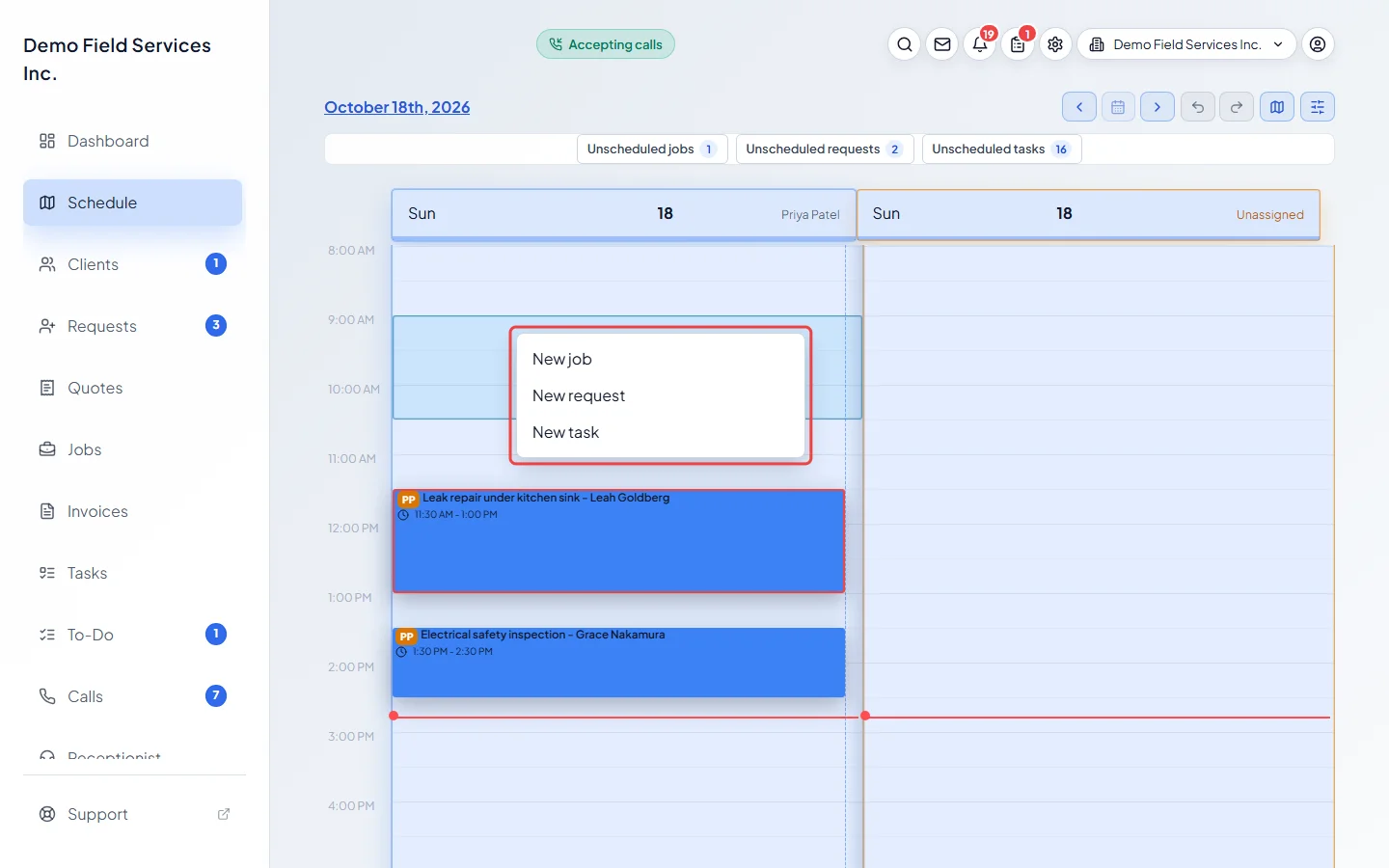Open Clients in sidebar
The width and height of the screenshot is (1389, 868).
click(x=133, y=264)
